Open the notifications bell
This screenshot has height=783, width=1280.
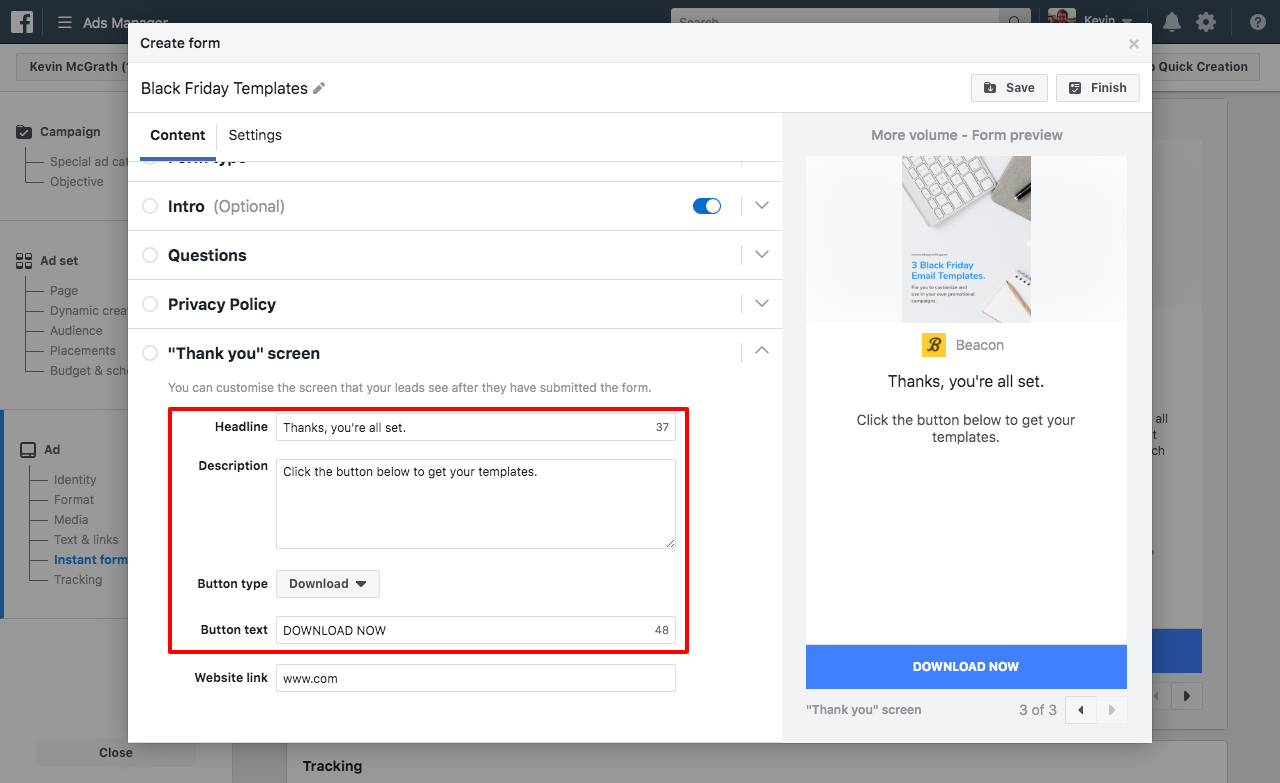tap(1172, 22)
